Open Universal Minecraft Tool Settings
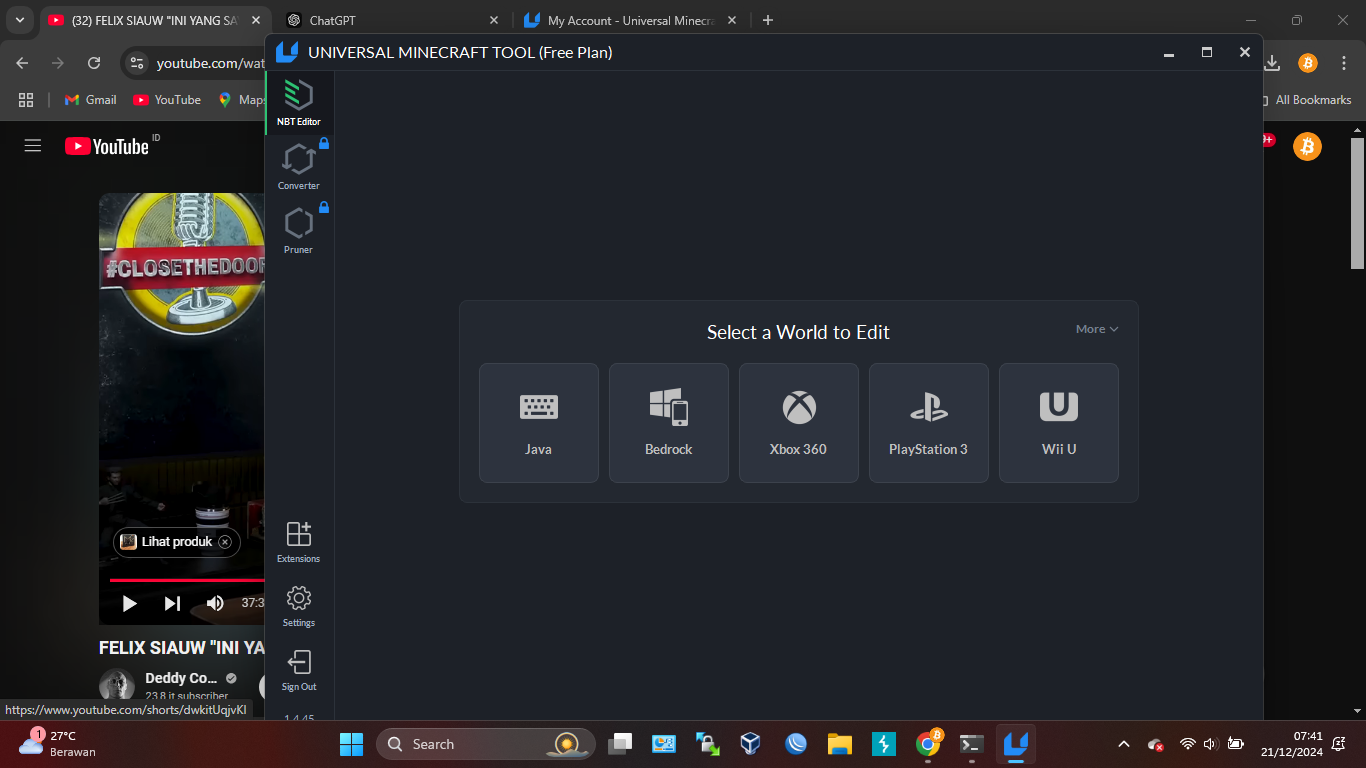The width and height of the screenshot is (1366, 768). click(299, 605)
